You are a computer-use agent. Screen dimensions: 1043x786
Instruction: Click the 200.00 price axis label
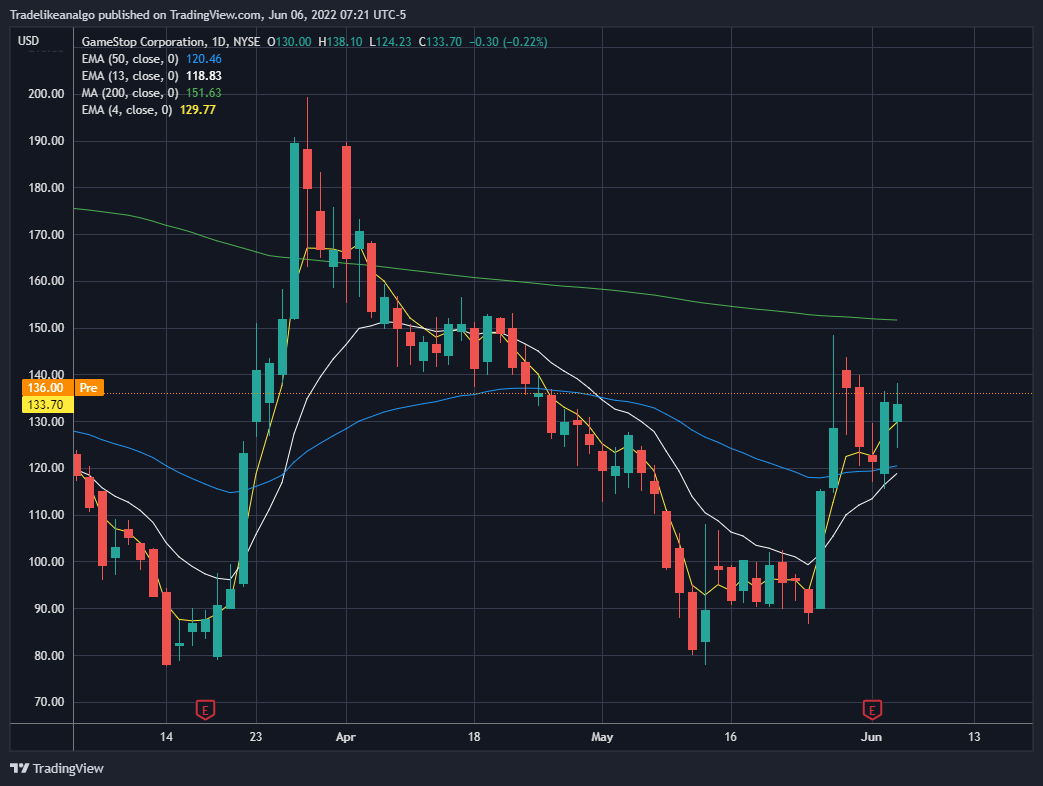46,94
